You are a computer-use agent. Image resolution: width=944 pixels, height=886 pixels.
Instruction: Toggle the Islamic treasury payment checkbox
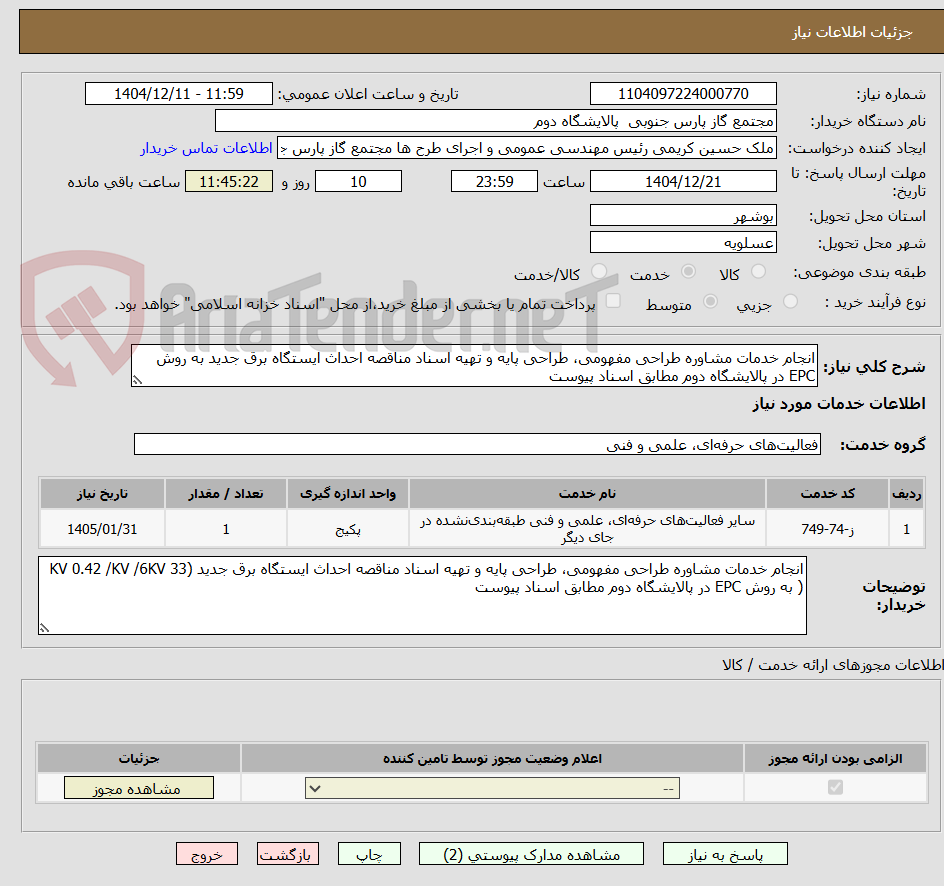pyautogui.click(x=613, y=300)
